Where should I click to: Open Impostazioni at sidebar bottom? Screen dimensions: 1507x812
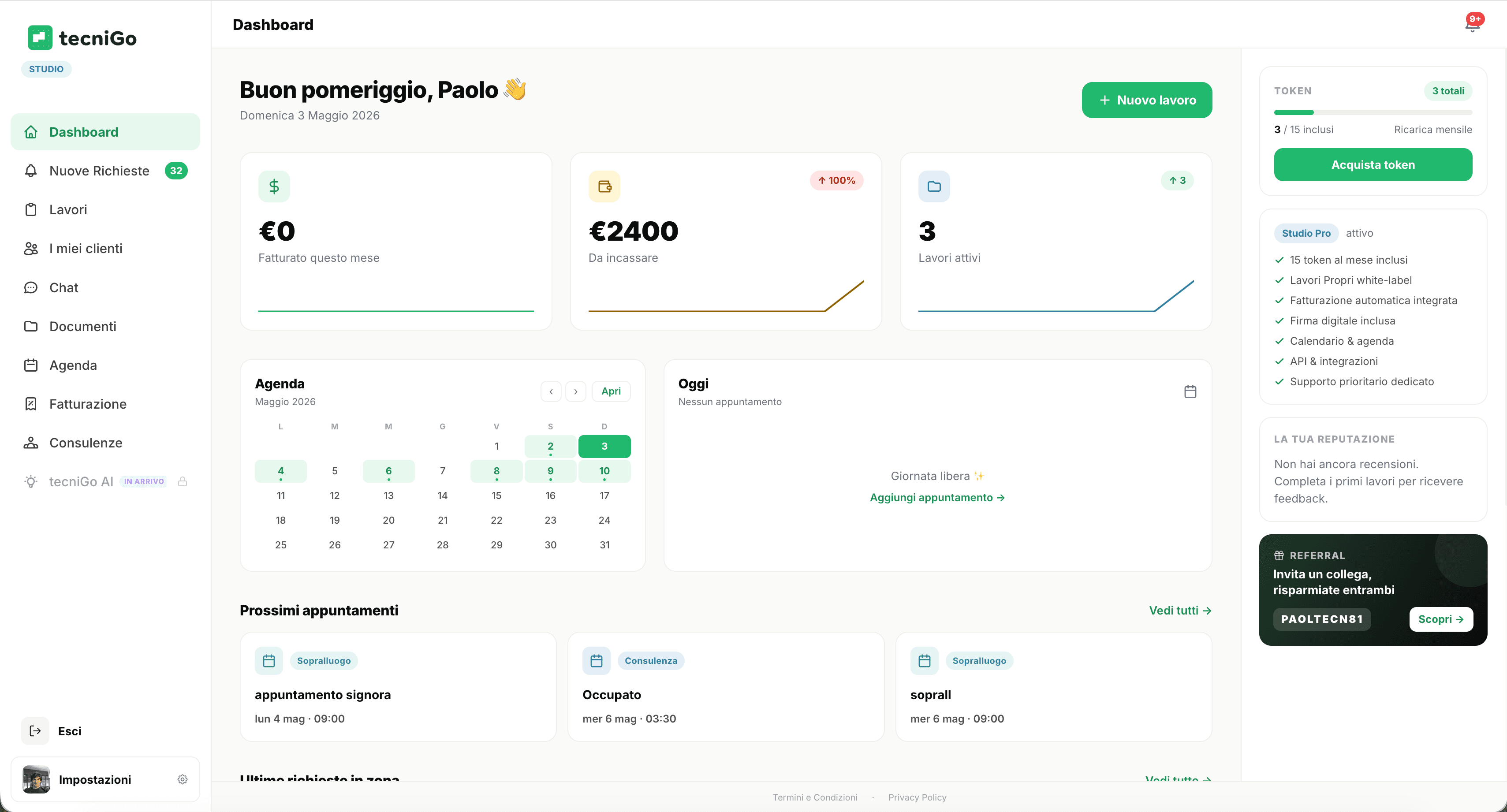(105, 779)
